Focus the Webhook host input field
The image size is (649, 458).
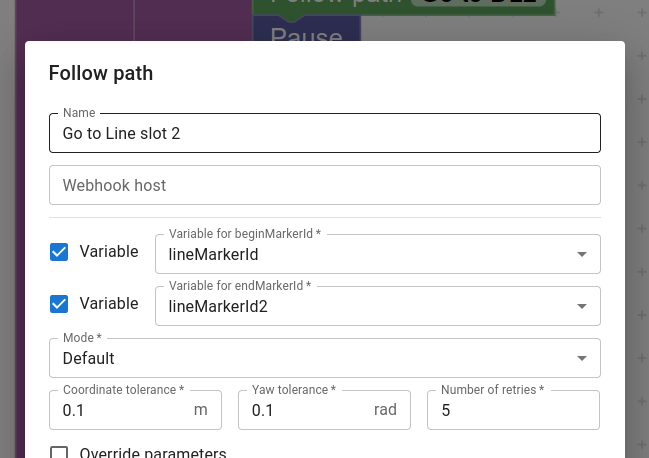tap(324, 185)
